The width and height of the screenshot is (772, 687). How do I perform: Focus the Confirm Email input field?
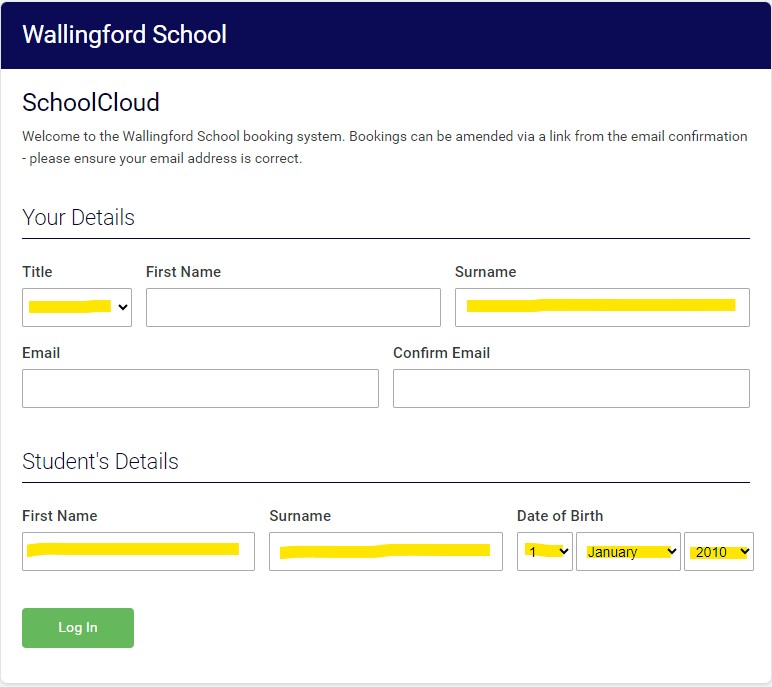click(x=571, y=389)
